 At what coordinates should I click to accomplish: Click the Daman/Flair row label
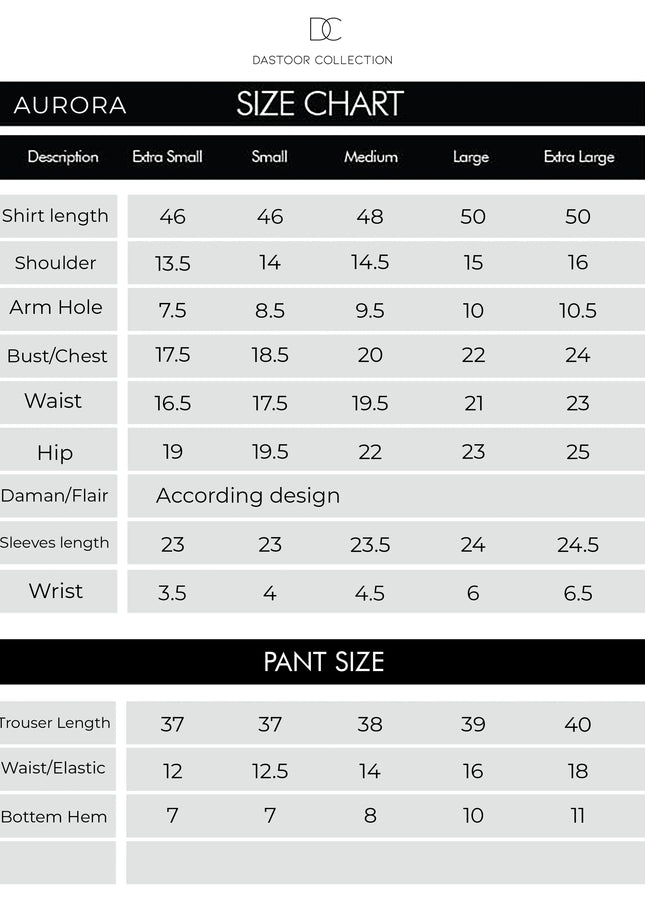55,496
